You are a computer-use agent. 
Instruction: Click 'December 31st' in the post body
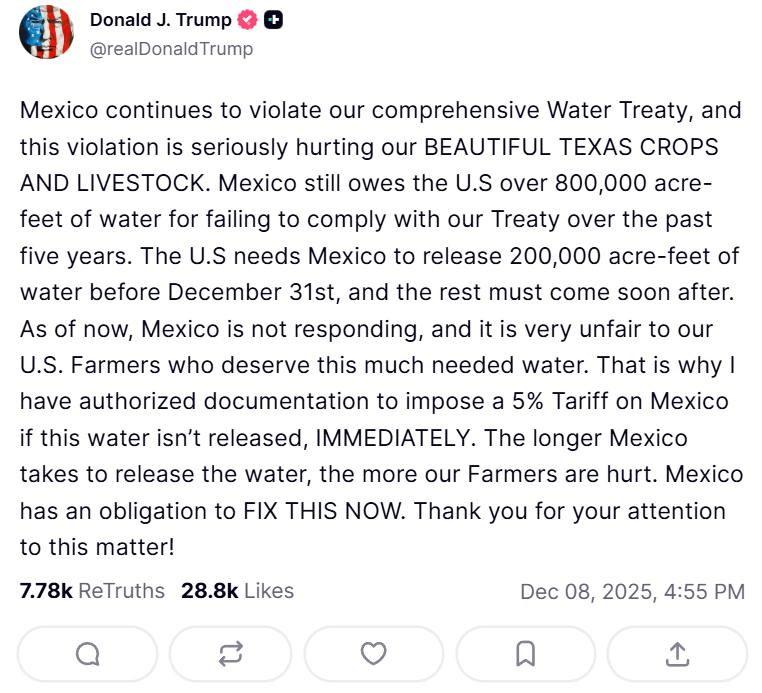coord(240,292)
